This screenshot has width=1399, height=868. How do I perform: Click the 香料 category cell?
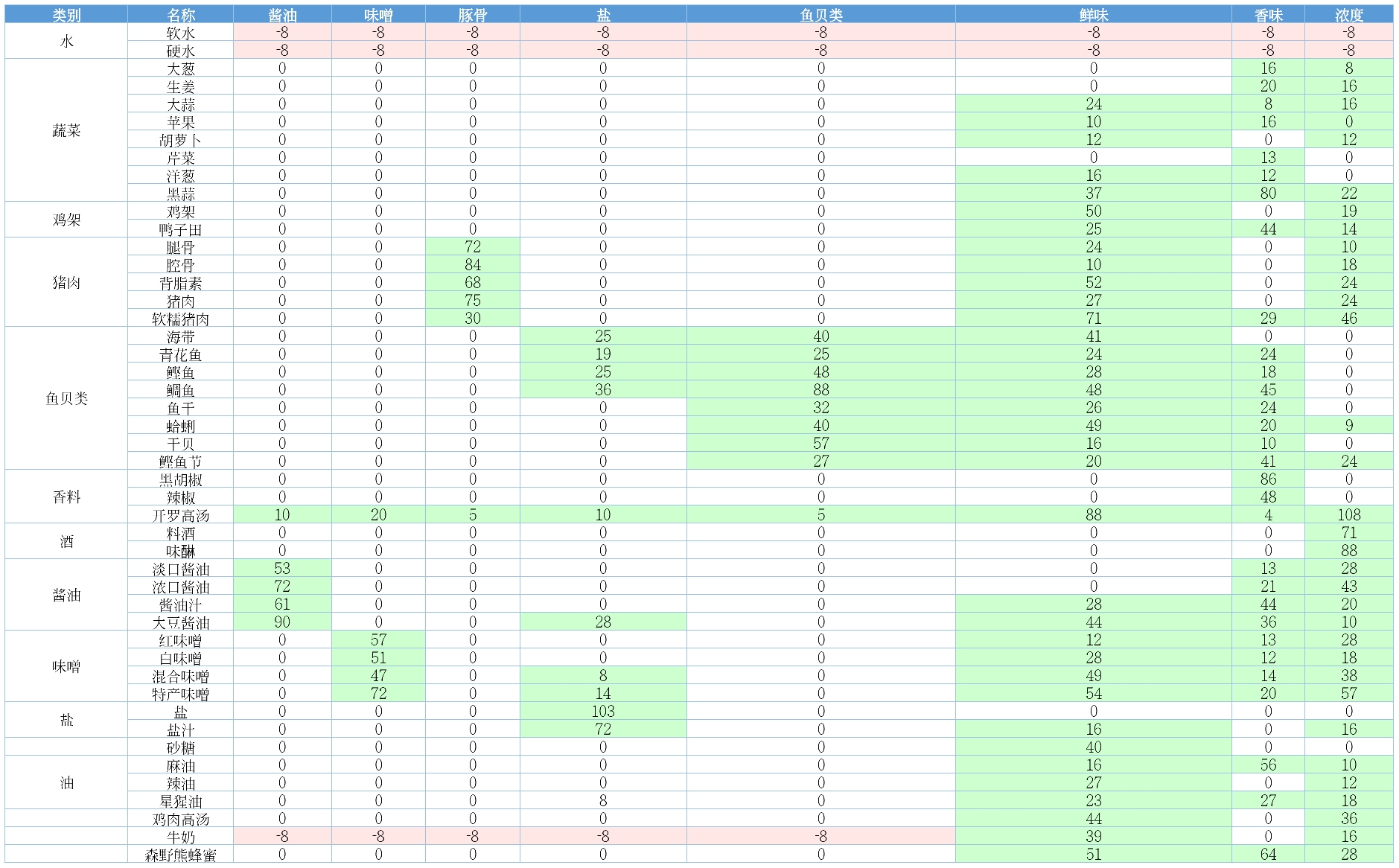pyautogui.click(x=66, y=497)
